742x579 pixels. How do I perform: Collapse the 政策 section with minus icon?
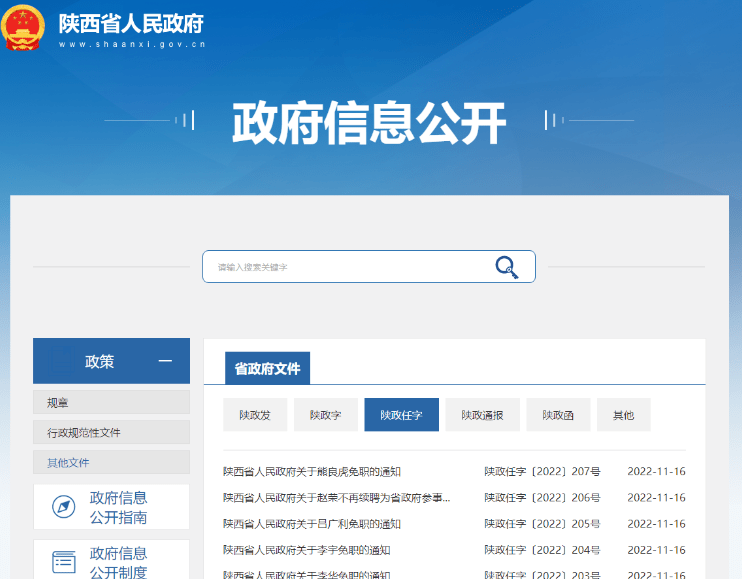pyautogui.click(x=165, y=361)
